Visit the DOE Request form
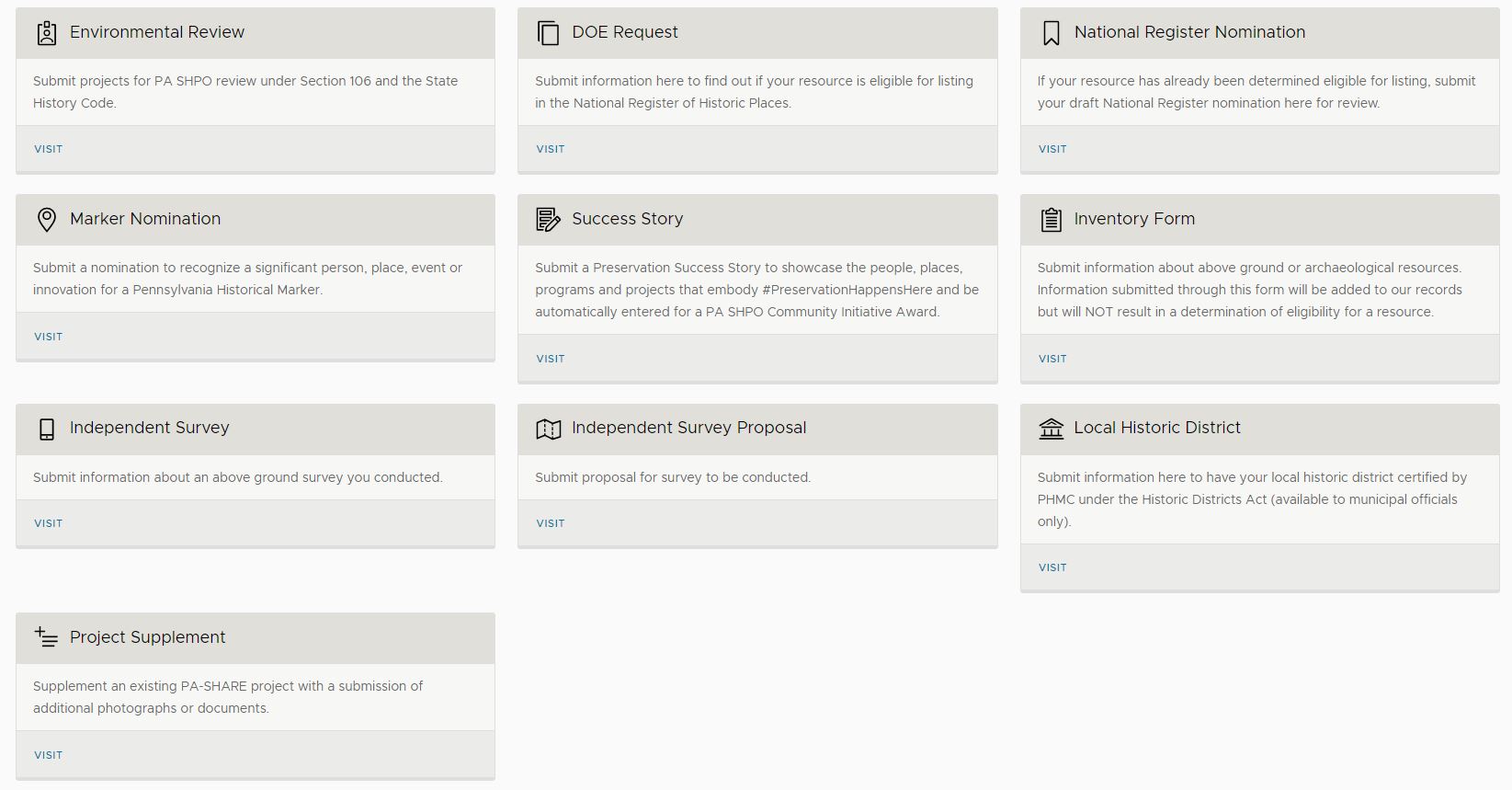This screenshot has height=790, width=1512. coord(551,149)
